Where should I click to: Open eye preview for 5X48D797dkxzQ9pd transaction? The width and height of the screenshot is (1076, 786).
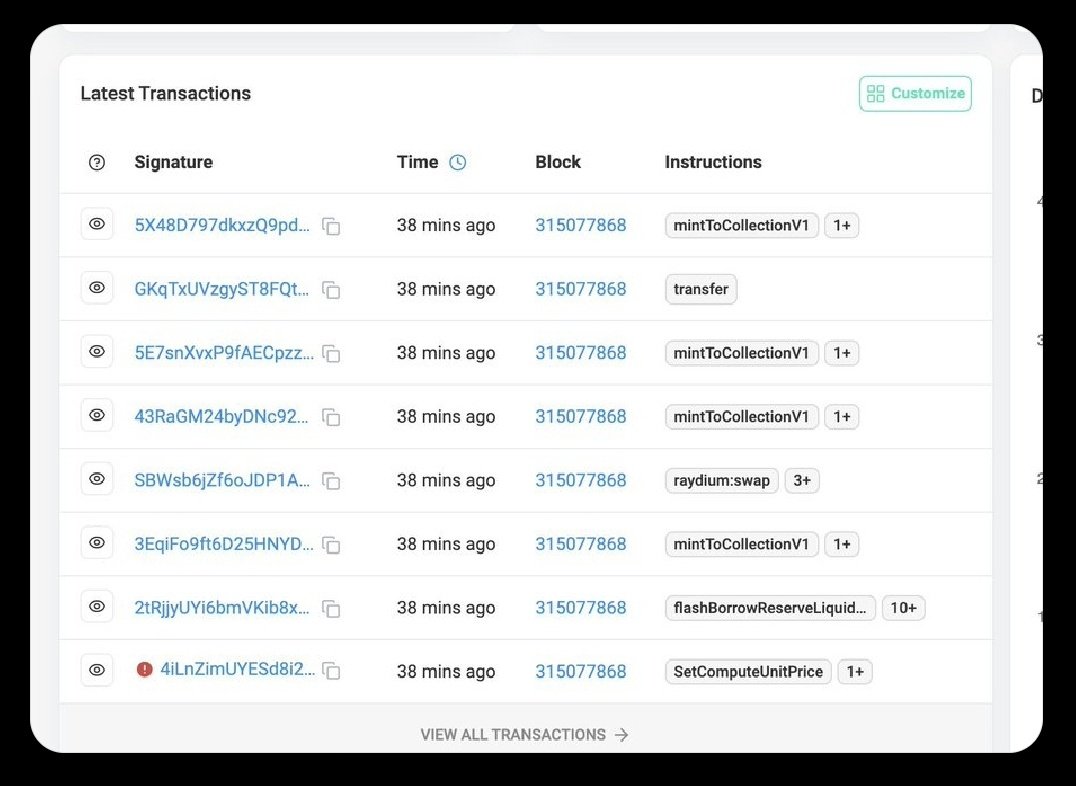click(97, 224)
